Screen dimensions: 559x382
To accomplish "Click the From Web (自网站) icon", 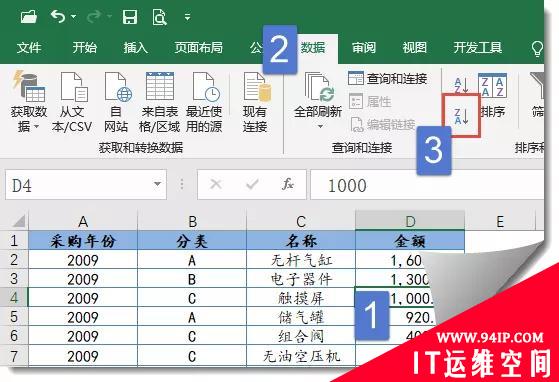I will click(117, 87).
